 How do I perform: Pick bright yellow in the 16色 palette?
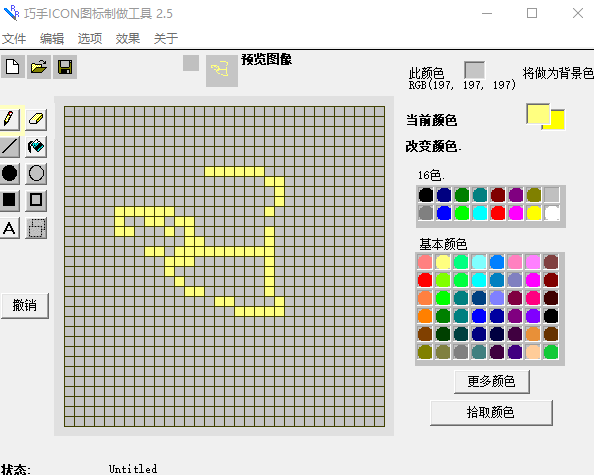[x=534, y=213]
